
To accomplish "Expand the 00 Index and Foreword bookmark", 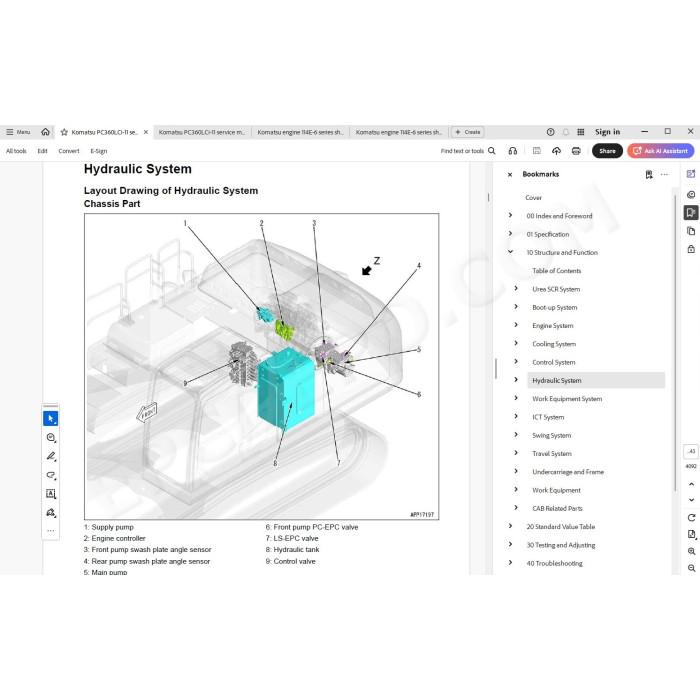I will (510, 215).
